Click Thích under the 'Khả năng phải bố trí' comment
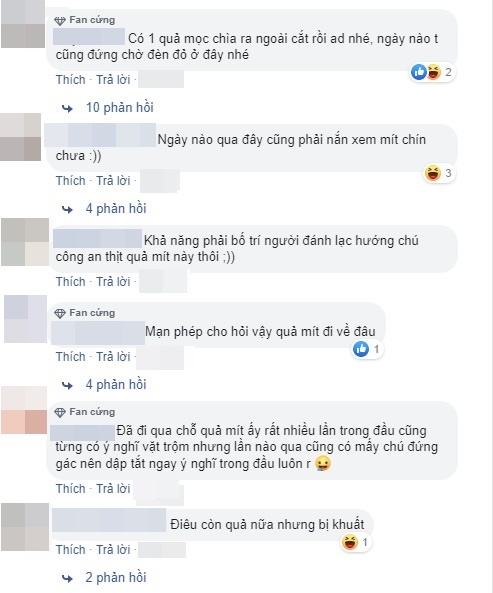This screenshot has height=593, width=493. tap(71, 282)
